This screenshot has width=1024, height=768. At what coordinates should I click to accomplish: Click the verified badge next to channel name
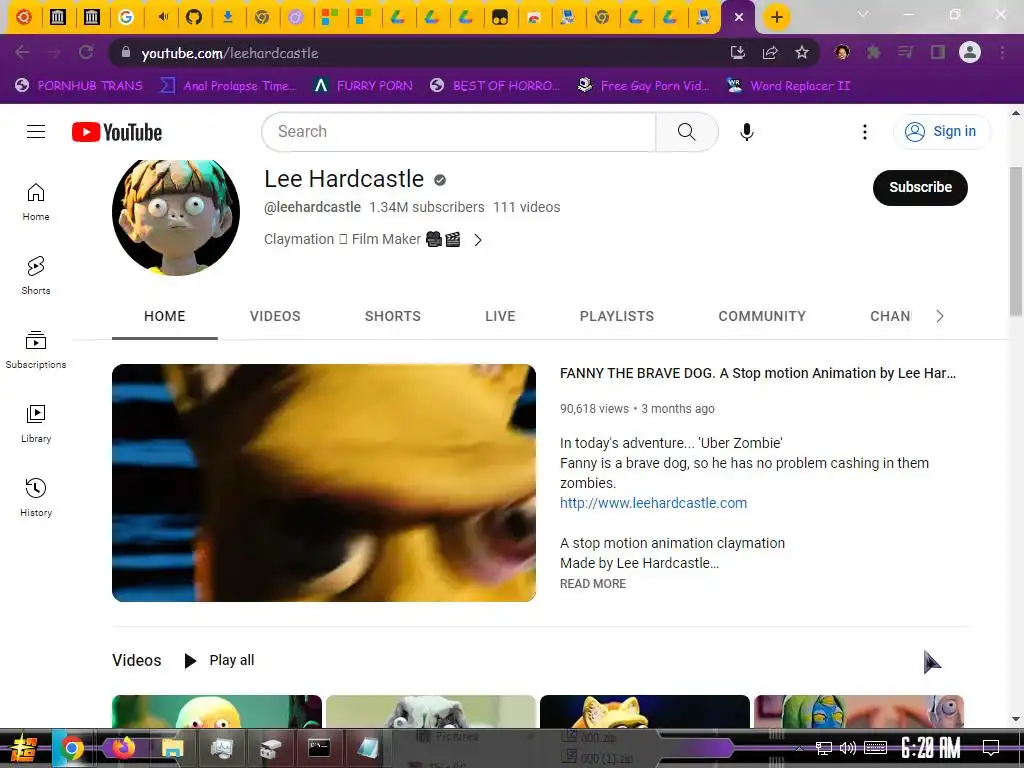pos(440,180)
